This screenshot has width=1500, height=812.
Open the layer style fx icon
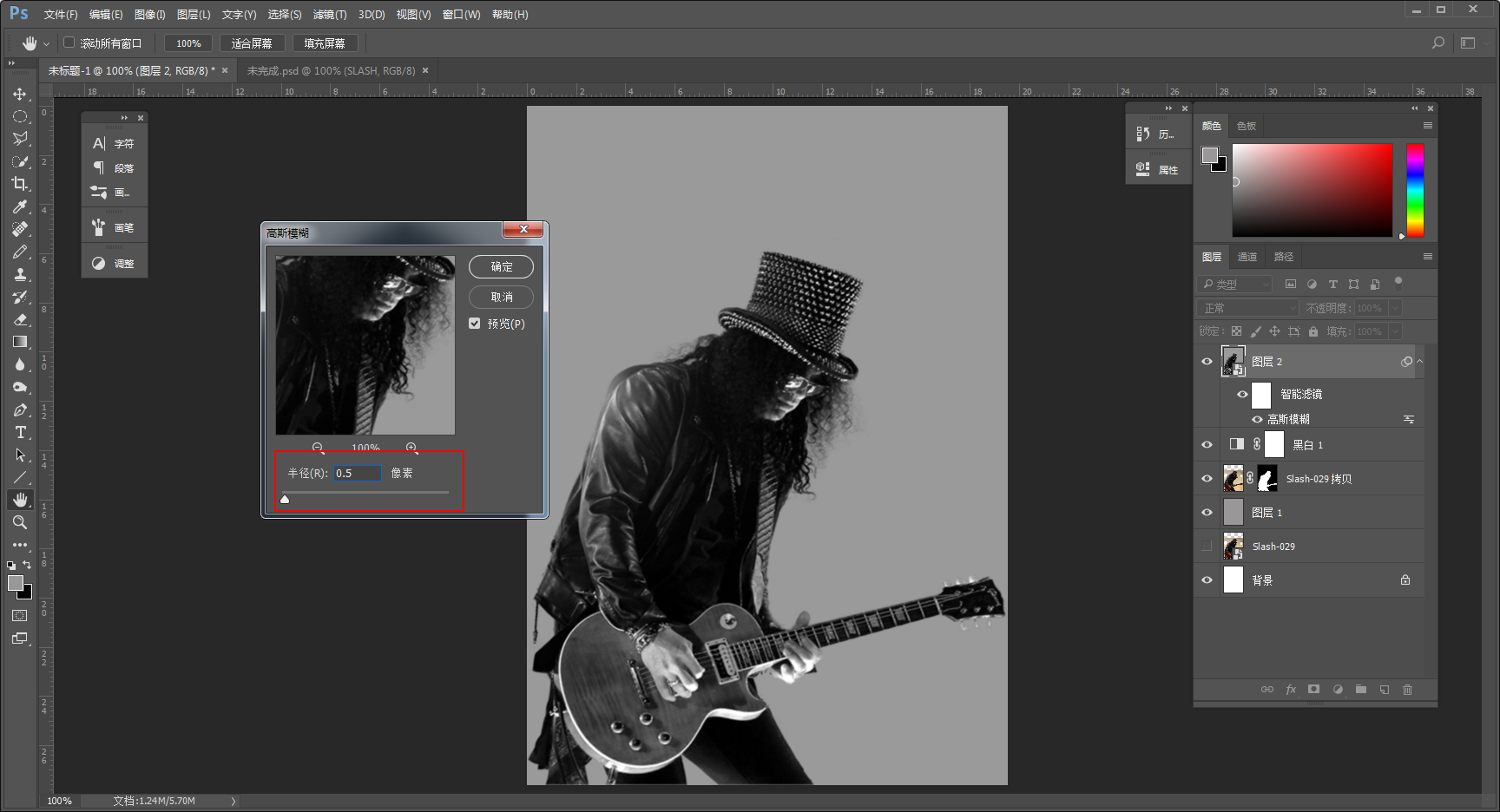[1291, 690]
